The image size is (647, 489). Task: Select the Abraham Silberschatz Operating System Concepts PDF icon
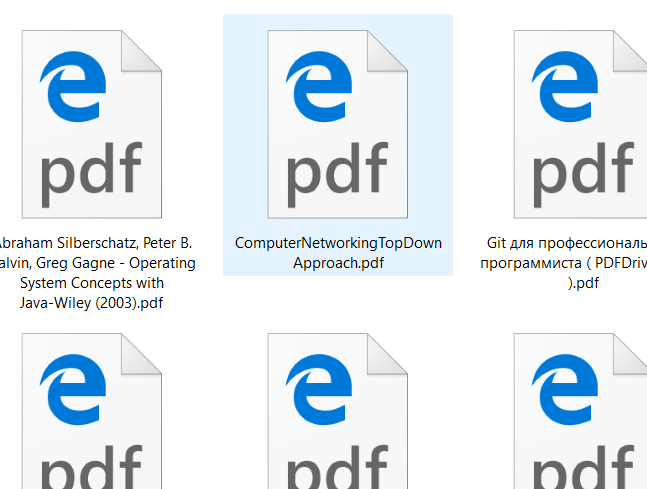pyautogui.click(x=92, y=124)
